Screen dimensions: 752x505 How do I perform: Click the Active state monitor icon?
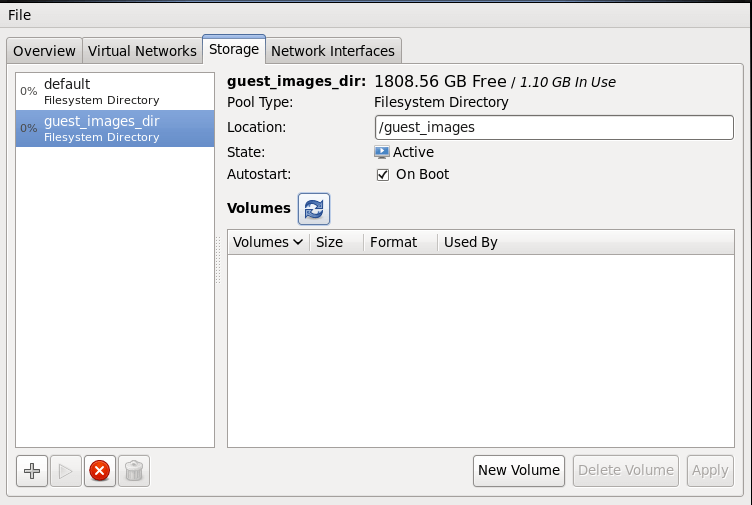coord(382,152)
